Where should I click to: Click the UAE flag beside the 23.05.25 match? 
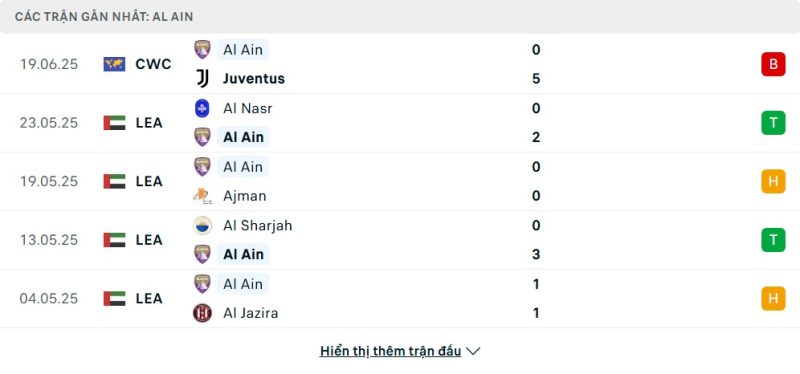pos(114,123)
